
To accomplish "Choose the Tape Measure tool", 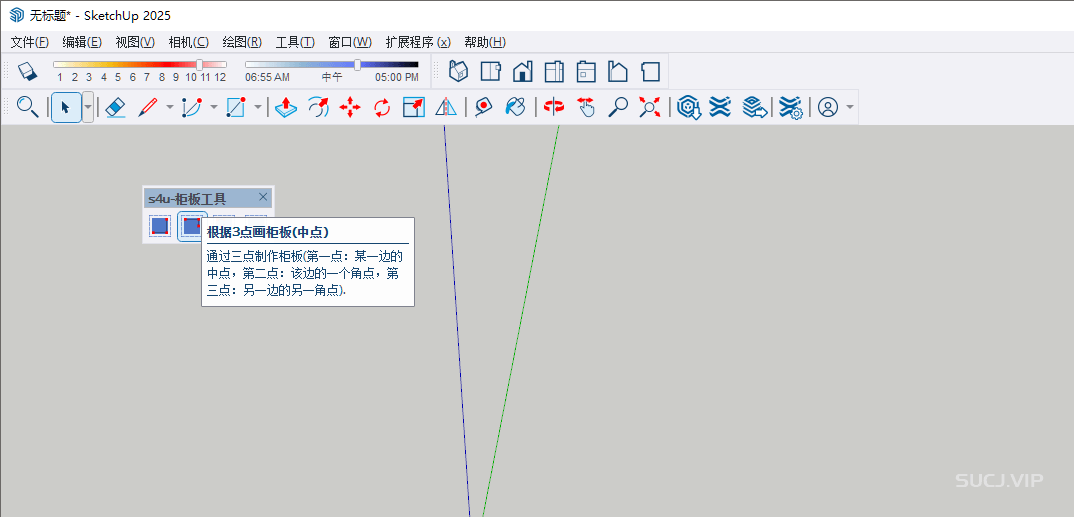I will pos(484,107).
